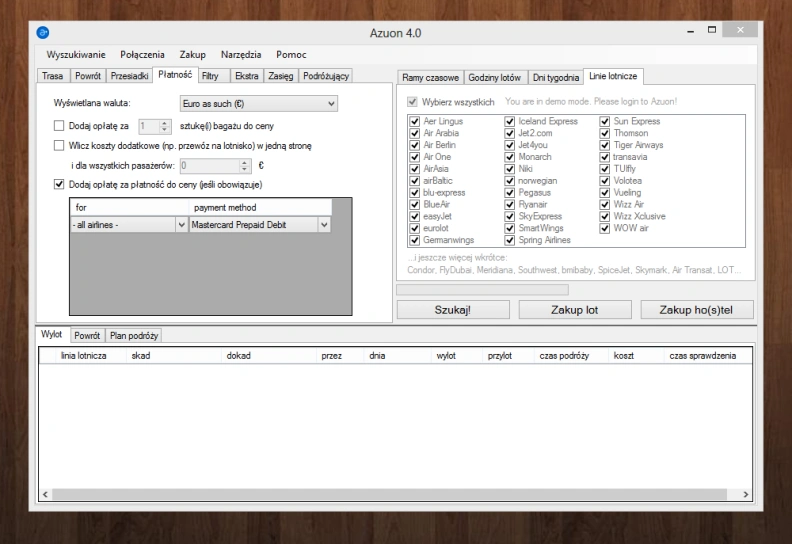Switch to the Przesiadki tab
The image size is (792, 544).
[x=129, y=76]
